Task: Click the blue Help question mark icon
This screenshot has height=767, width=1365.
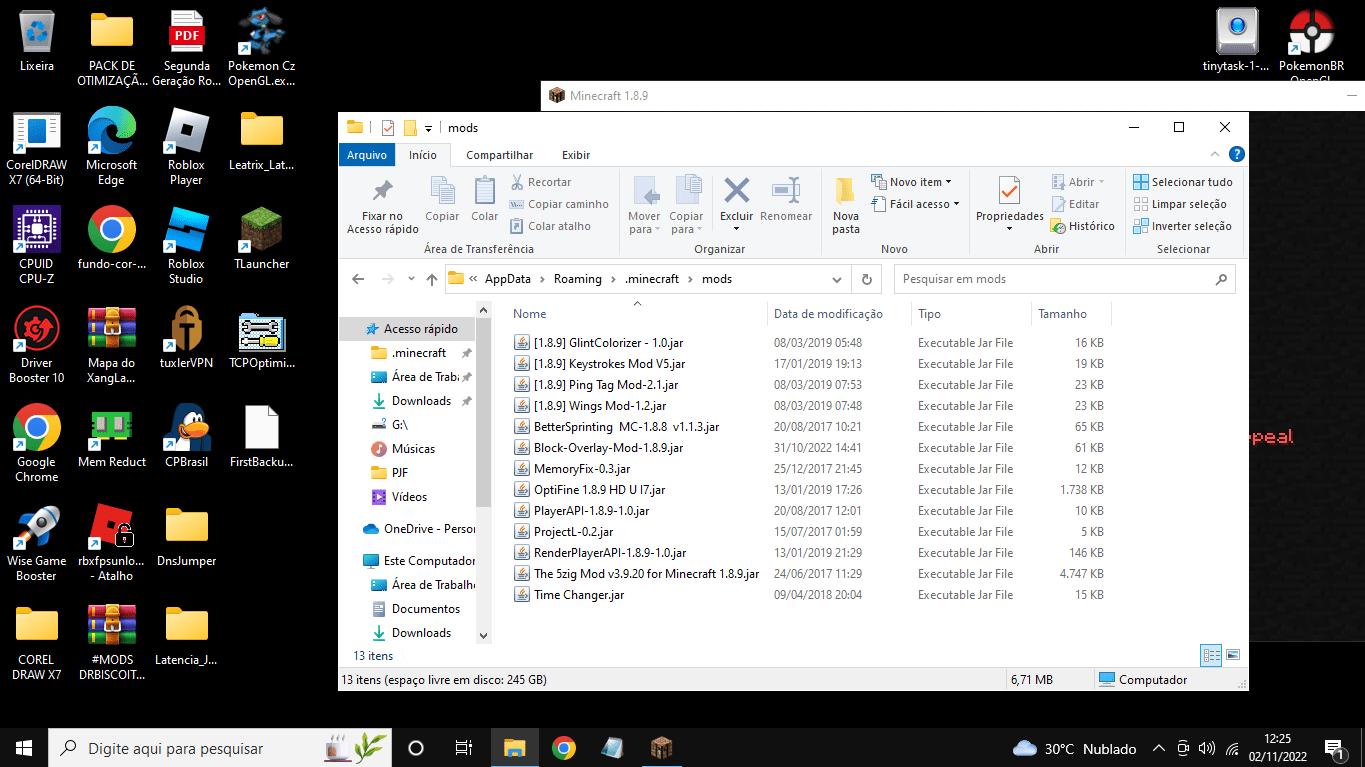Action: [x=1236, y=155]
